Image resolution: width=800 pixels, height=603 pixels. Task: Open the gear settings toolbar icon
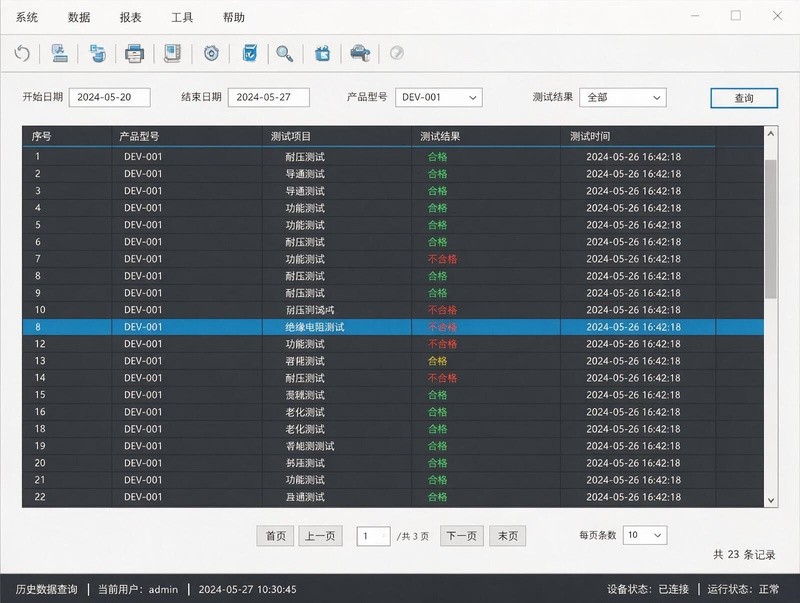click(x=211, y=53)
